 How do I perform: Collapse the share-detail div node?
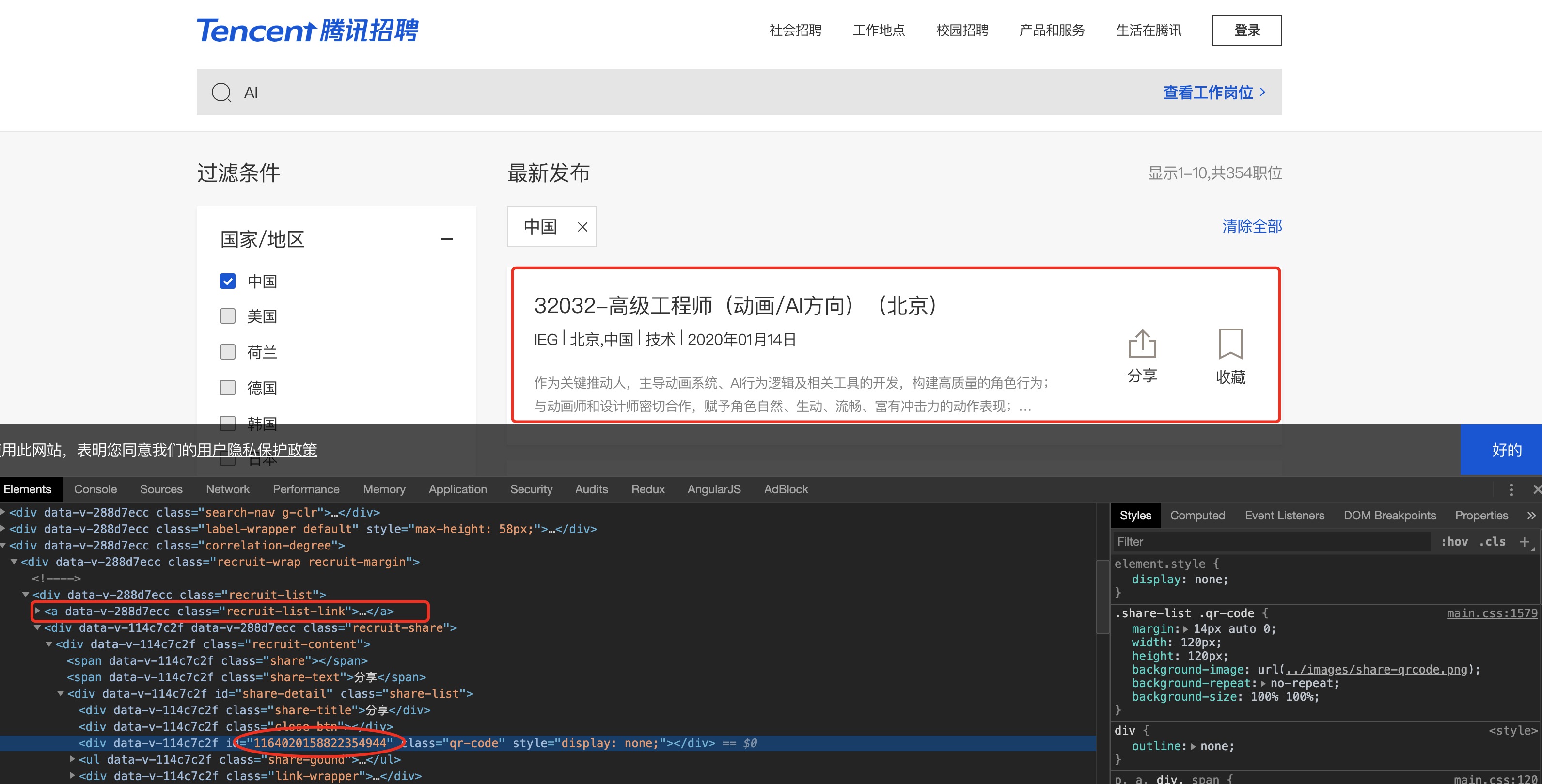click(61, 693)
